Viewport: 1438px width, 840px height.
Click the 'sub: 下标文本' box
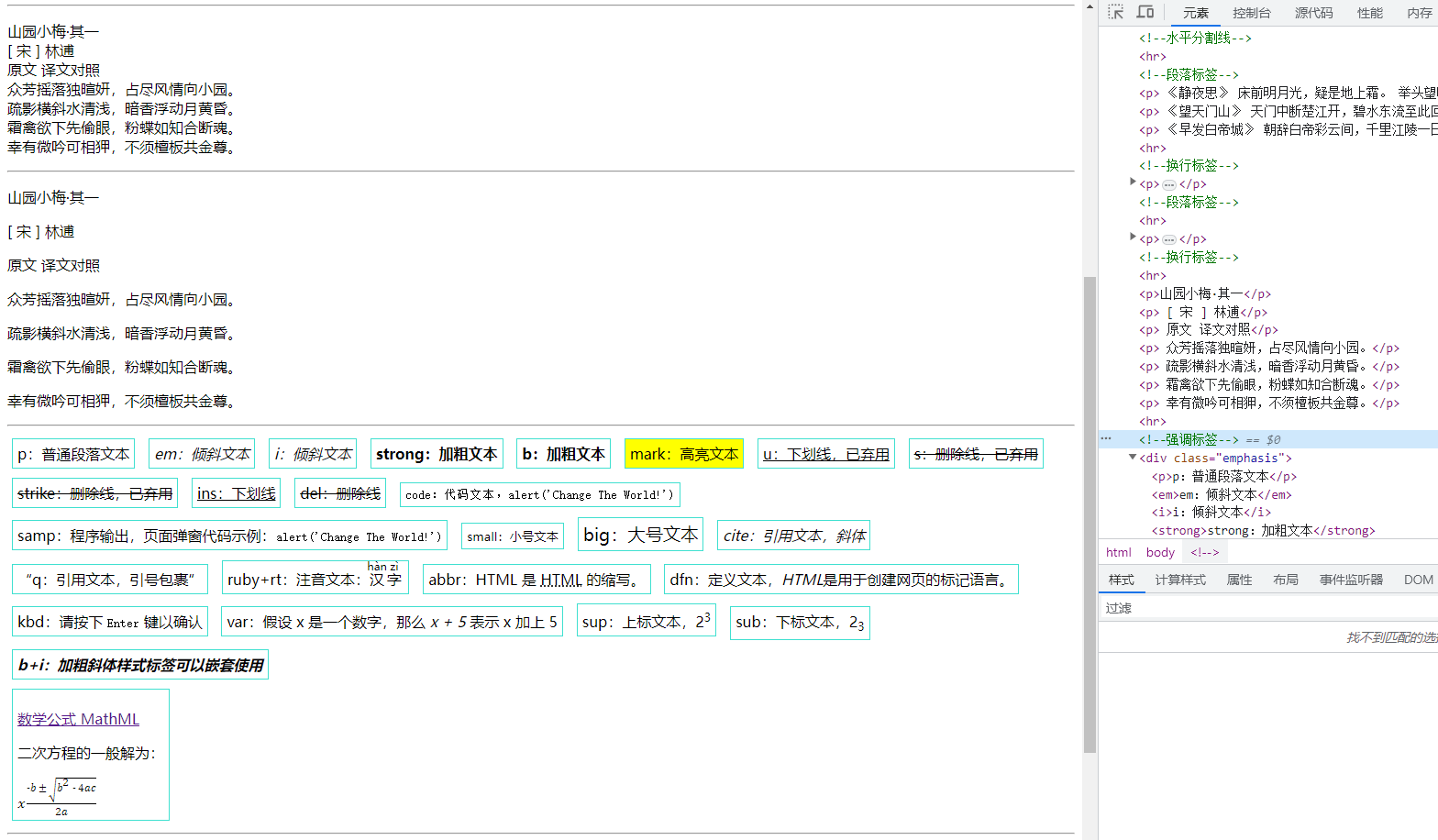pos(800,623)
